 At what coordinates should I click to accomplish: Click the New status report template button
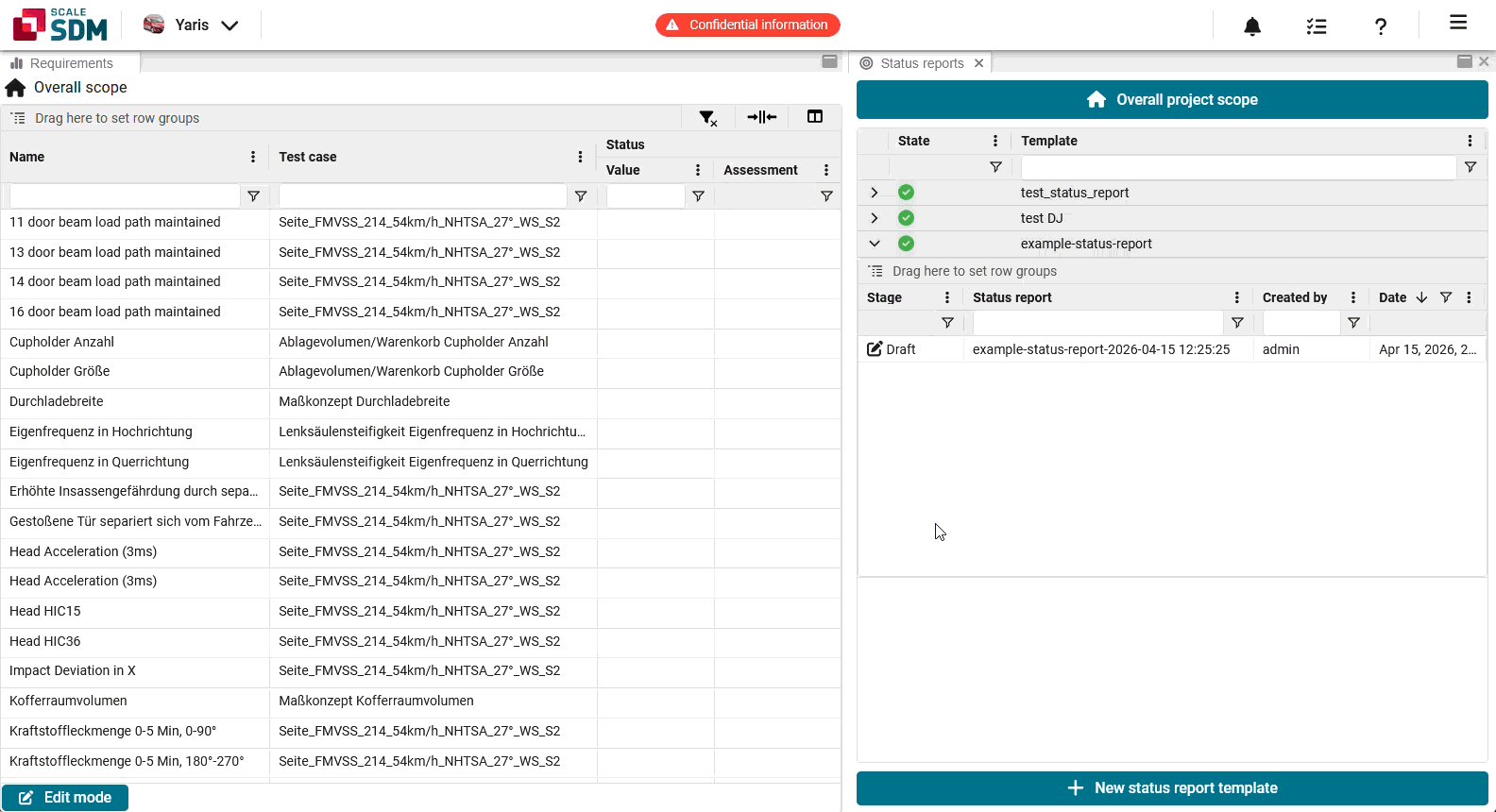coord(1172,788)
